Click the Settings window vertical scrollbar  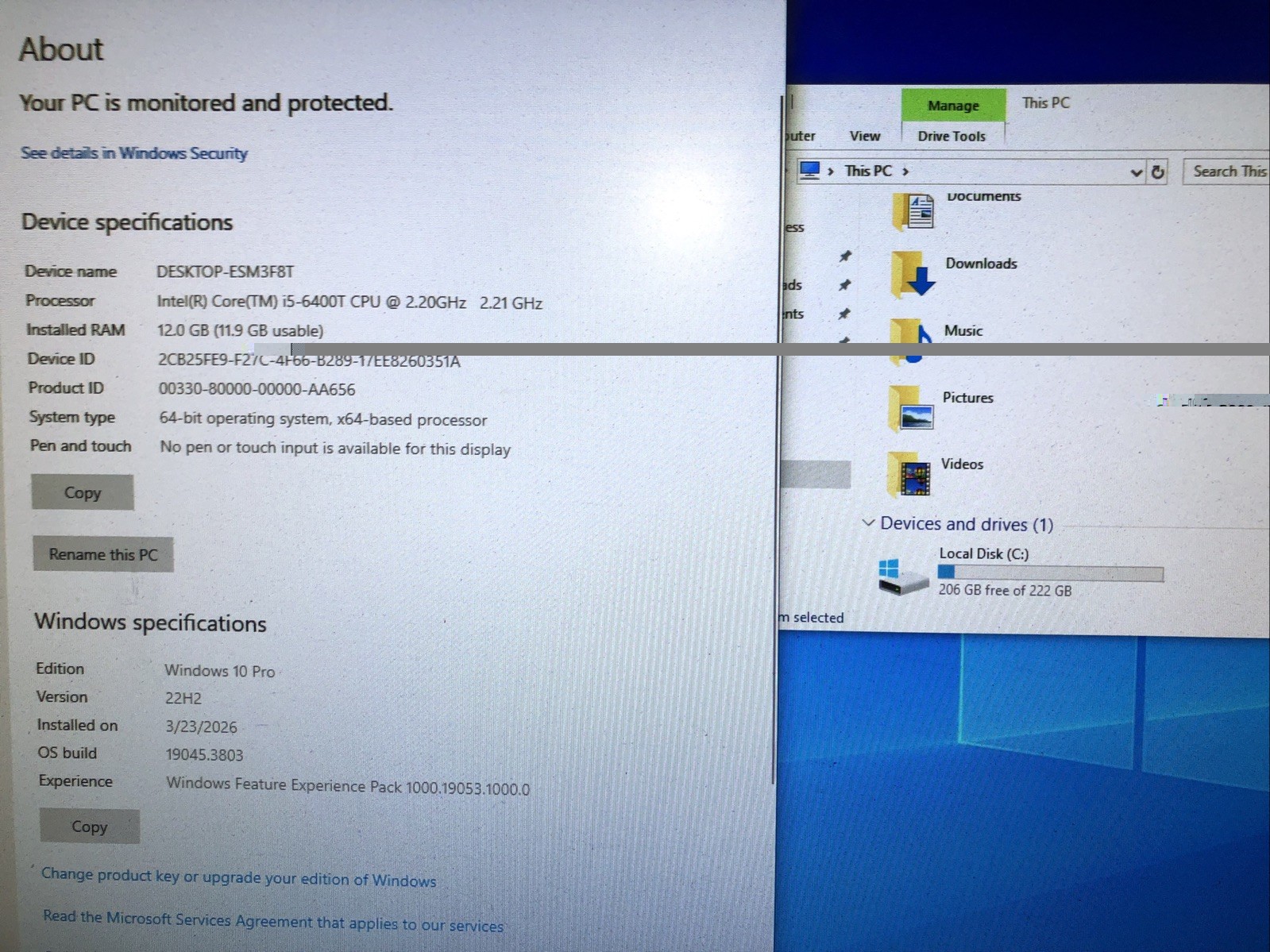click(x=779, y=441)
